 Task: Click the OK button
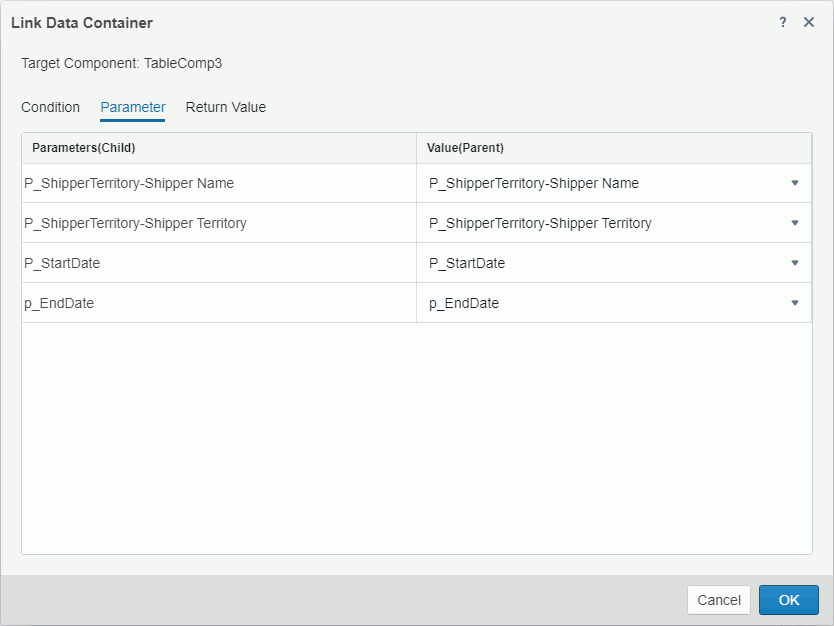tap(788, 600)
